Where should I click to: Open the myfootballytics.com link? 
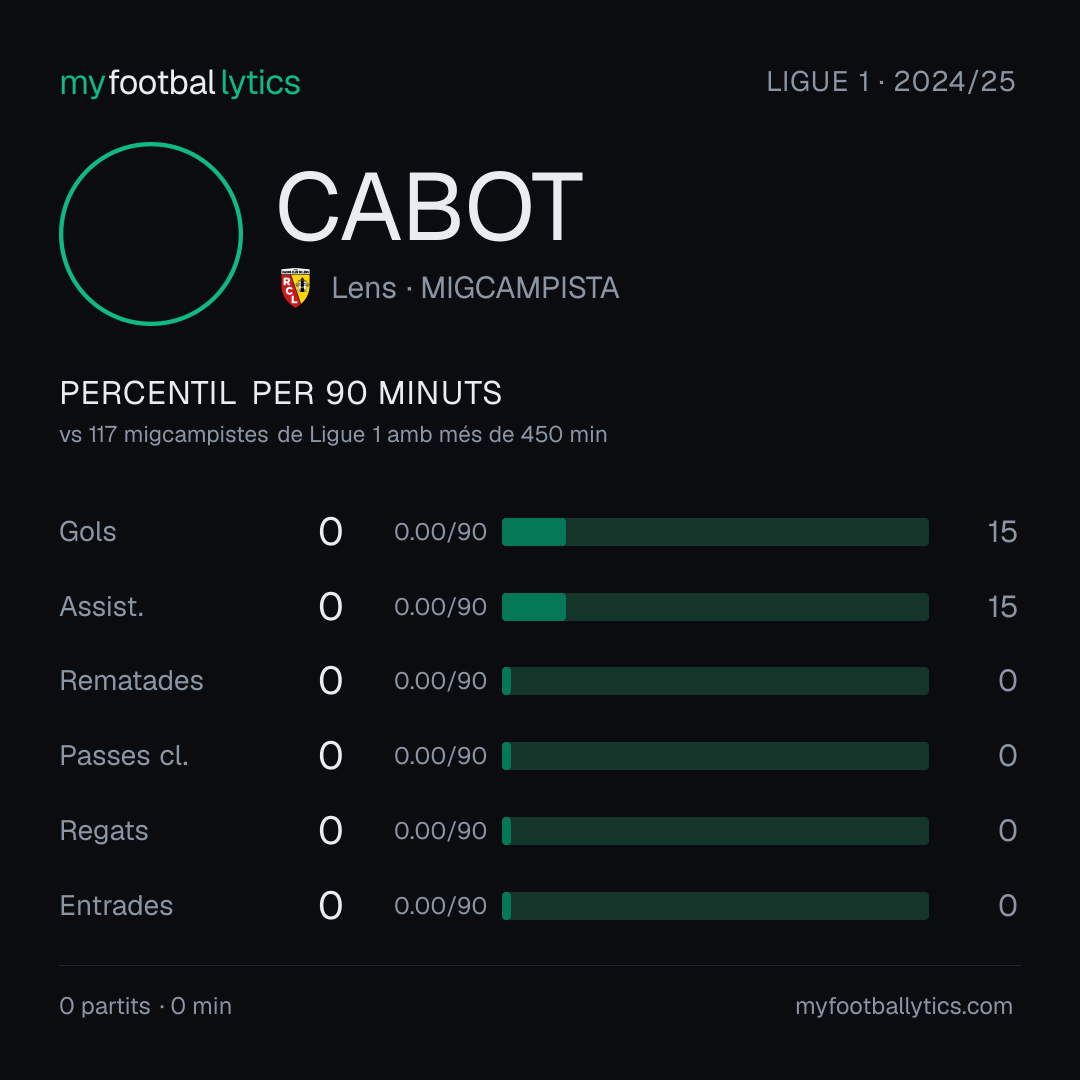[x=904, y=1006]
